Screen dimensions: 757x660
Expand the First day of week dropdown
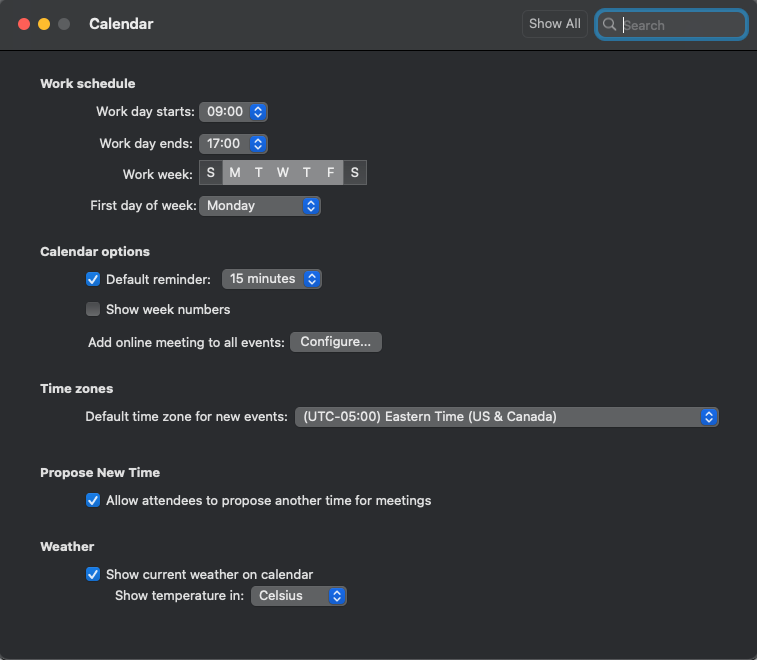[x=260, y=206]
